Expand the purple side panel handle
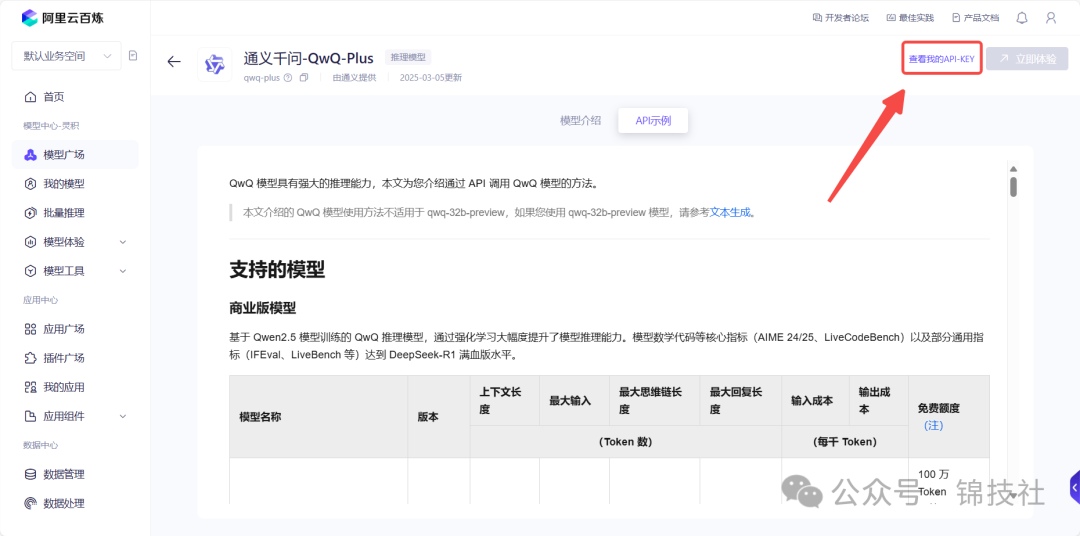The width and height of the screenshot is (1080, 536). [1074, 487]
